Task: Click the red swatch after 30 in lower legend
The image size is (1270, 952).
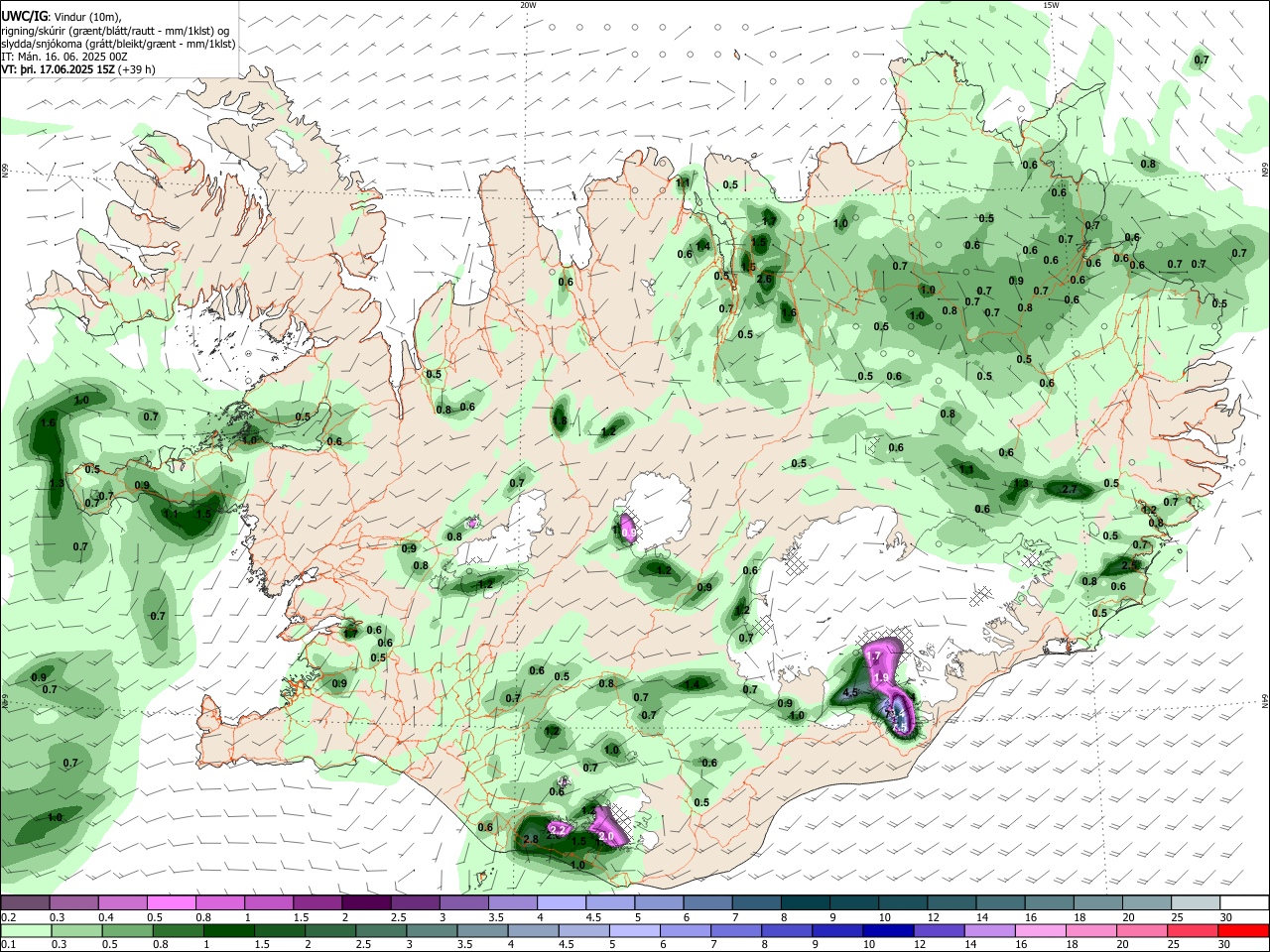Action: coord(1243,930)
